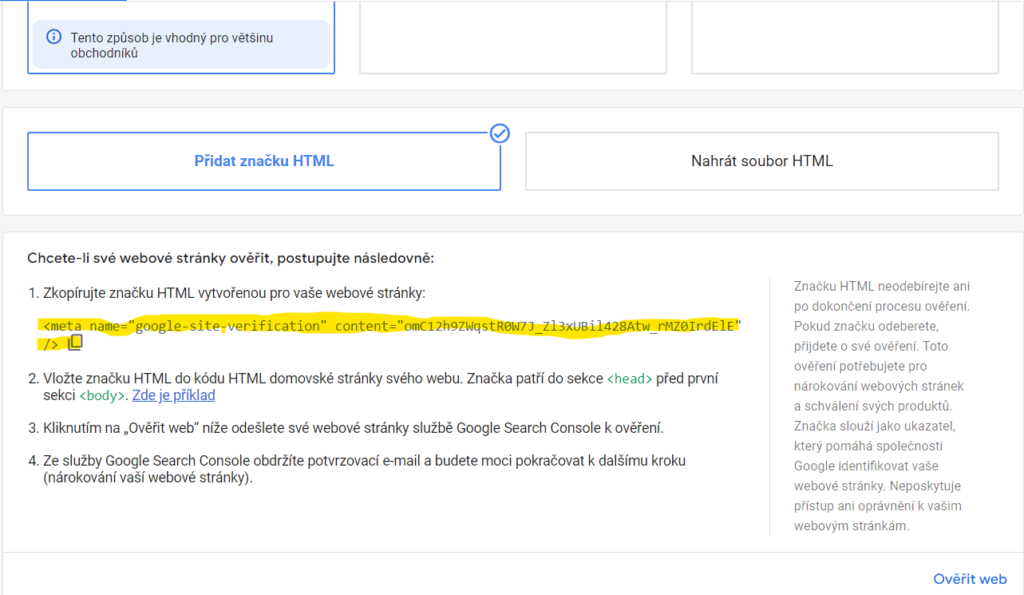Select the empty middle method card at top
1024x595 pixels.
pos(513,37)
